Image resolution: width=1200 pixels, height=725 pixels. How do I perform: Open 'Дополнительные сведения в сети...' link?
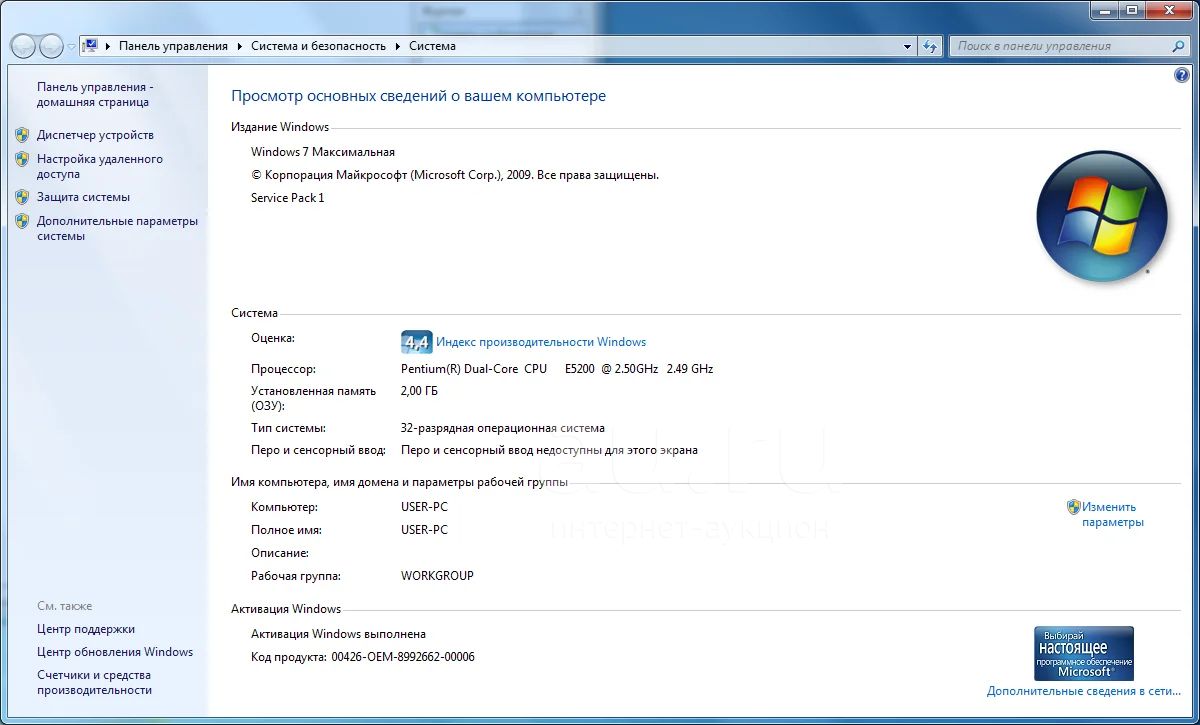[x=1084, y=691]
